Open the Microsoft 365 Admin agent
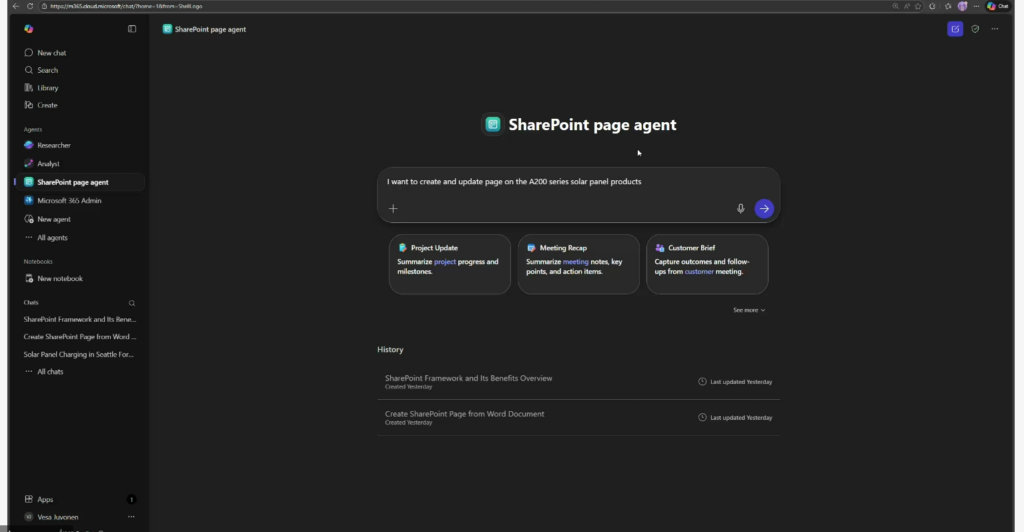 pos(69,201)
